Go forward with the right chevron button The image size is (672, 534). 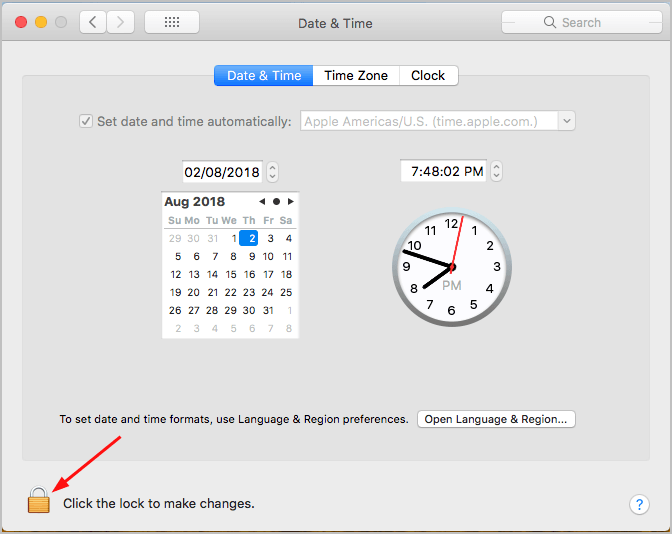(120, 22)
